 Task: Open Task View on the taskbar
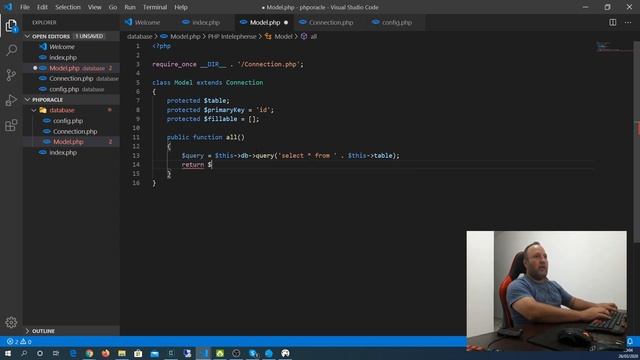(x=56, y=353)
